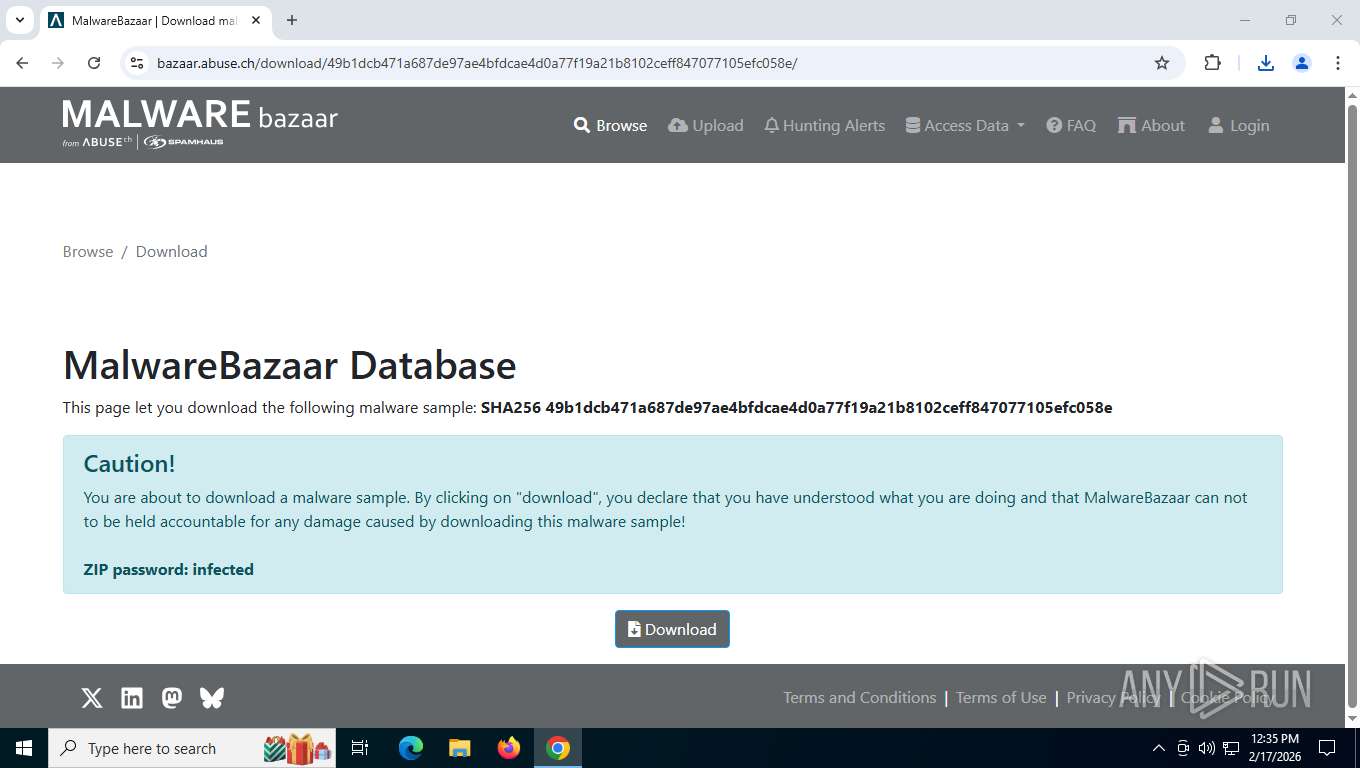
Task: Go to the Upload page
Action: click(x=706, y=125)
